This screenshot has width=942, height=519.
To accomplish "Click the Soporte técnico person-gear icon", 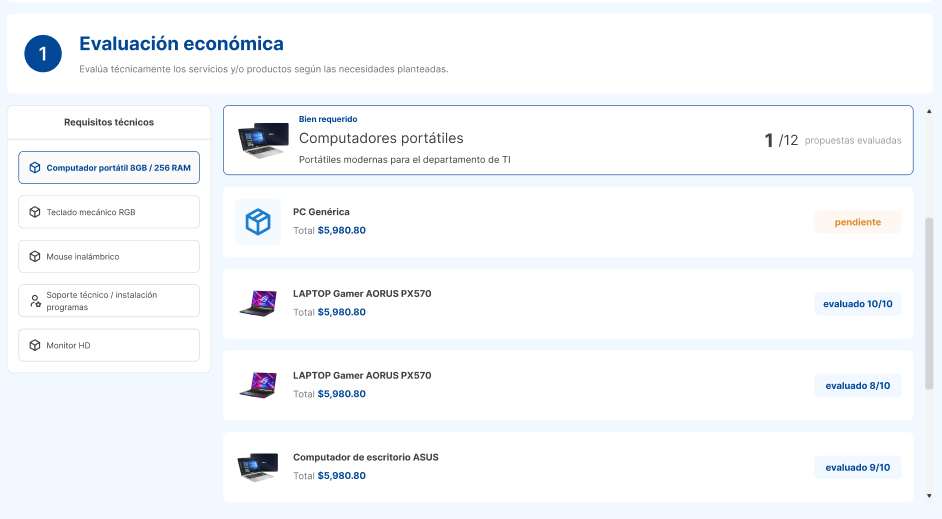I will pyautogui.click(x=35, y=301).
